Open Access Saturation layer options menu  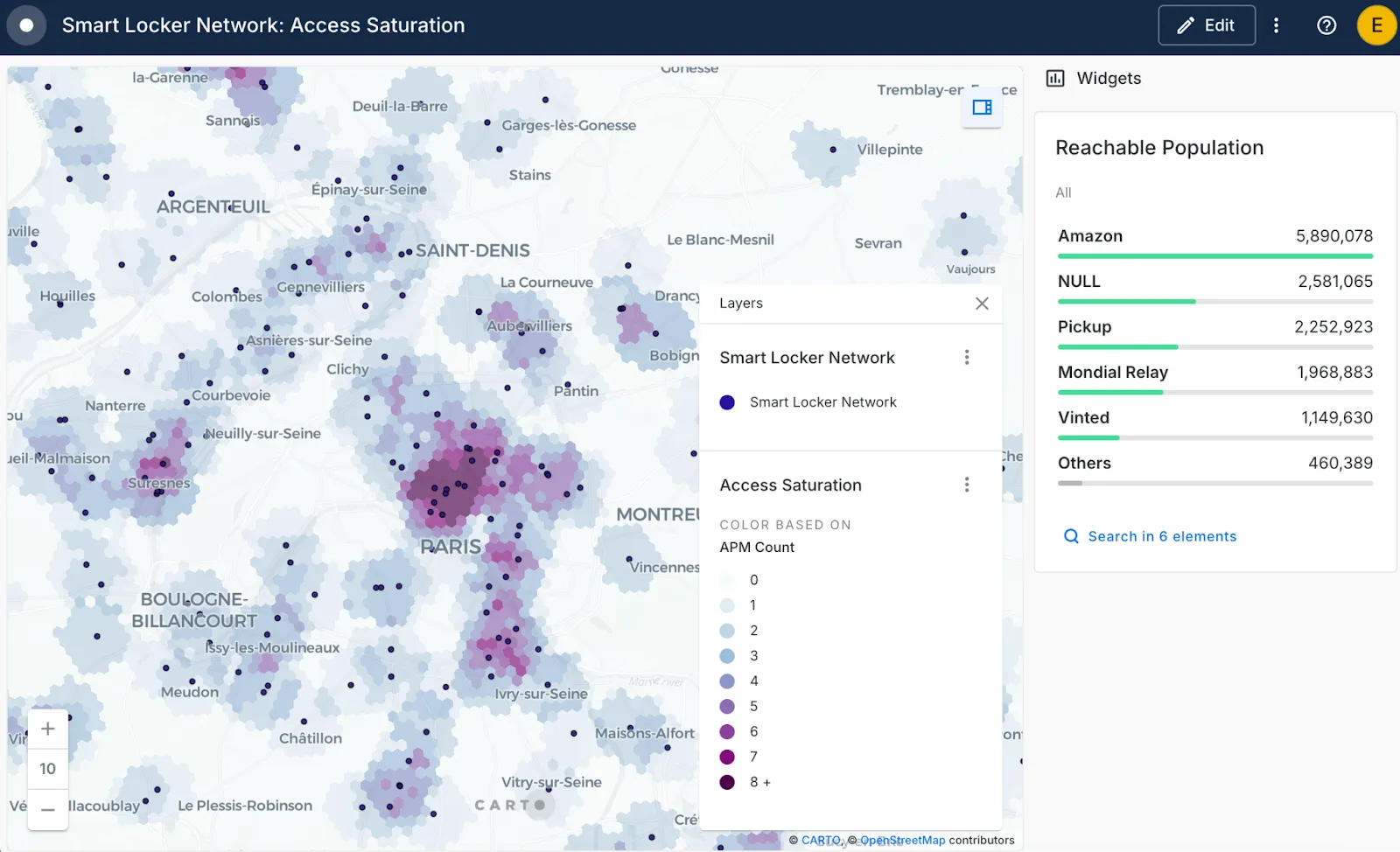click(967, 484)
